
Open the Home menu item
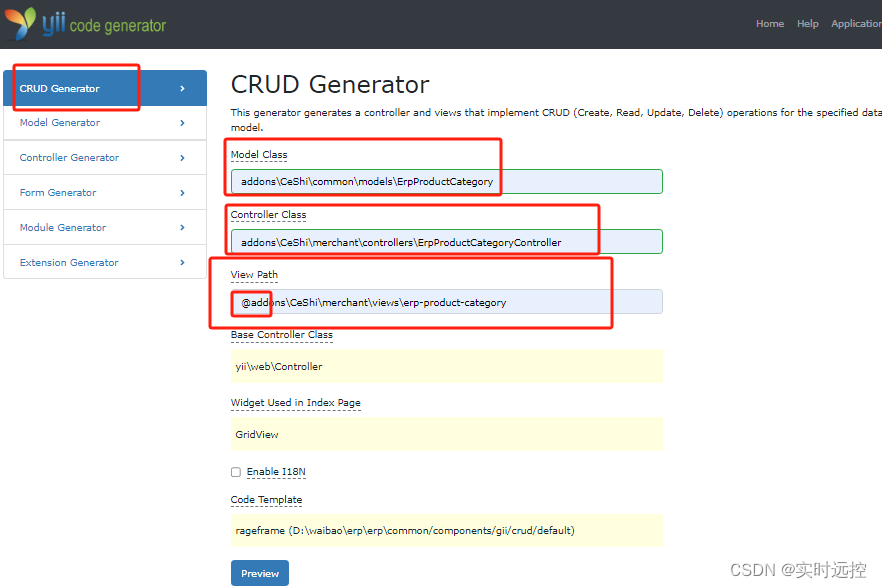pyautogui.click(x=770, y=23)
